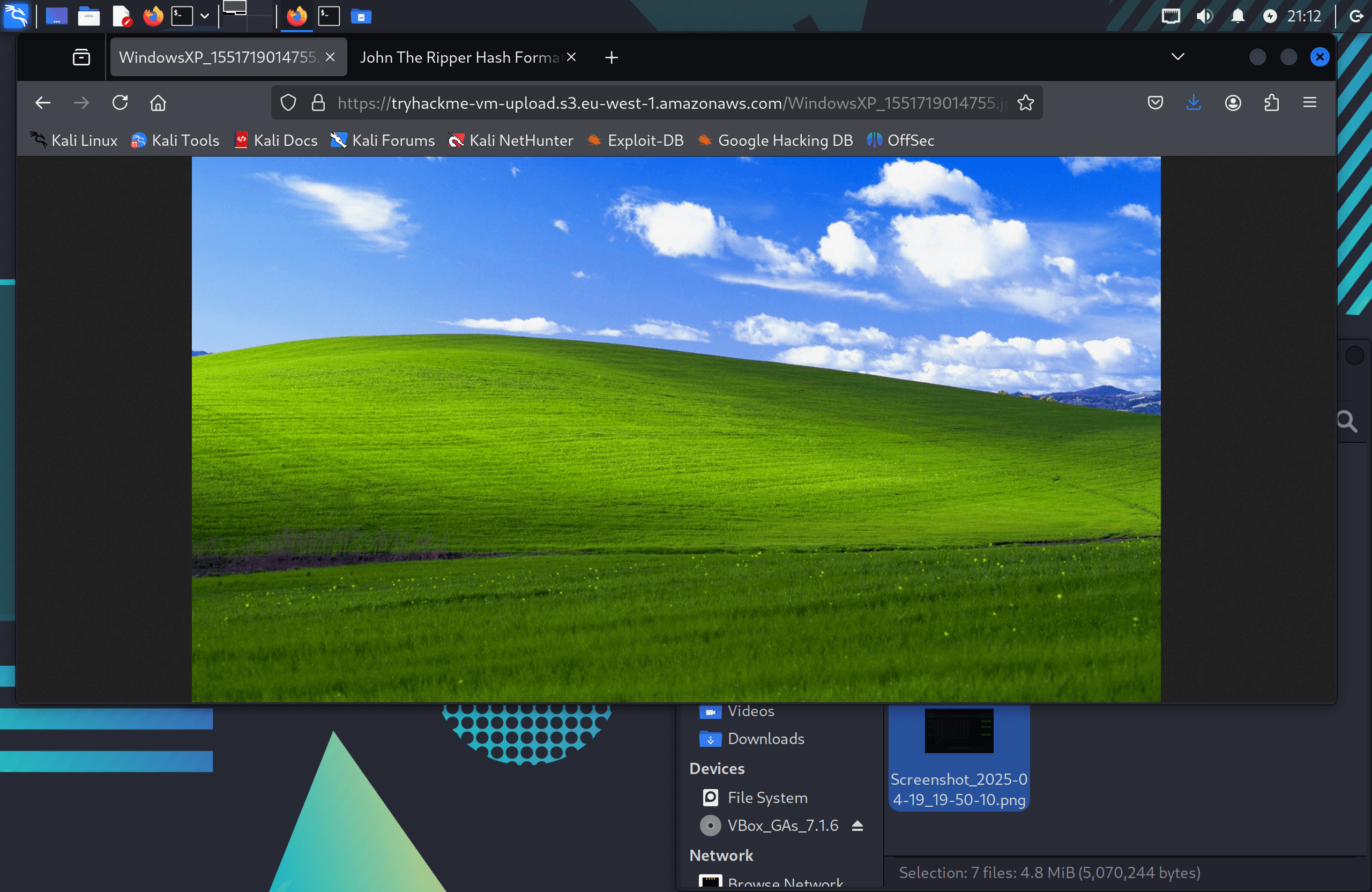The height and width of the screenshot is (892, 1372).
Task: Click the 21:12 clock
Action: pyautogui.click(x=1304, y=16)
